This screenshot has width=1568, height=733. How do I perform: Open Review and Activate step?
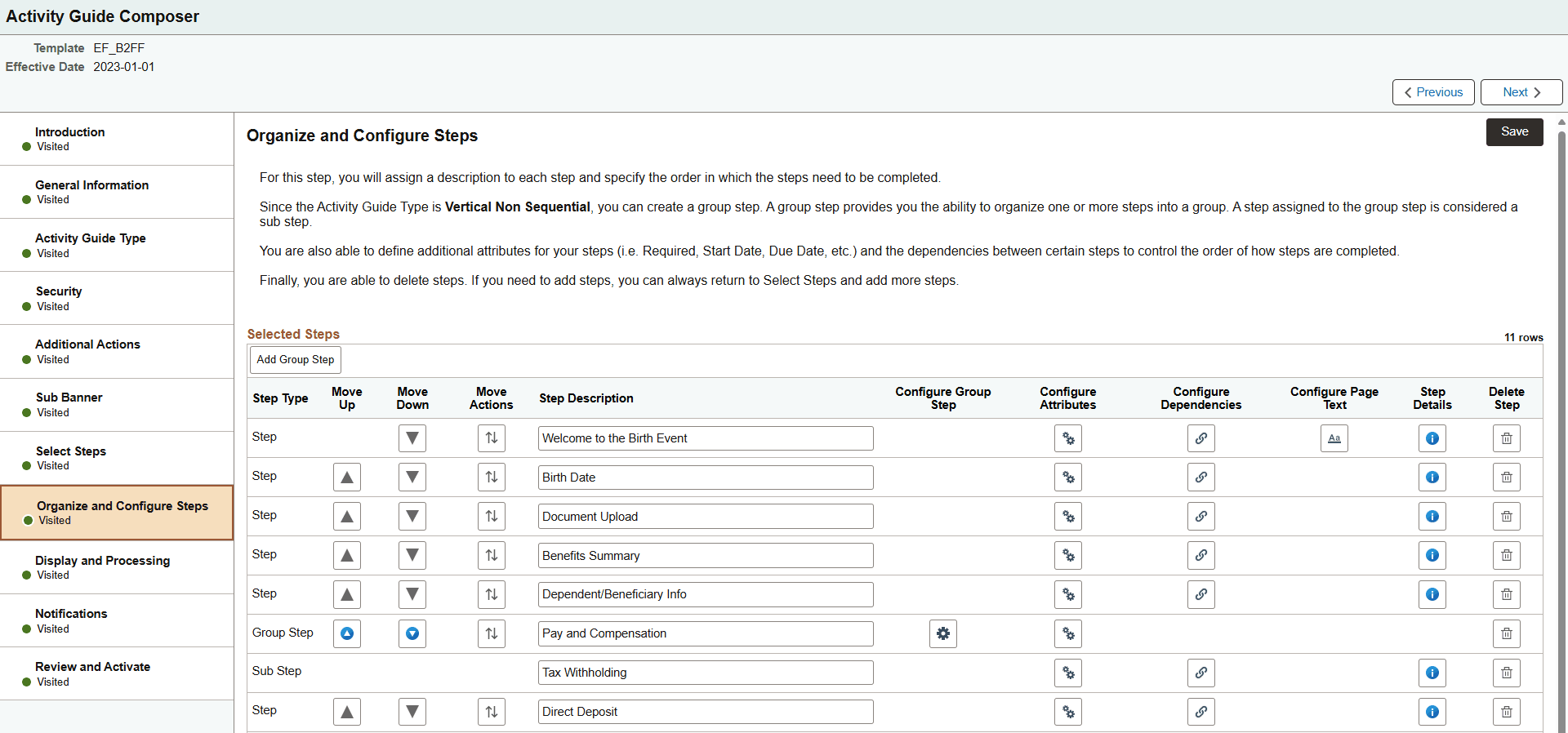[x=117, y=673]
